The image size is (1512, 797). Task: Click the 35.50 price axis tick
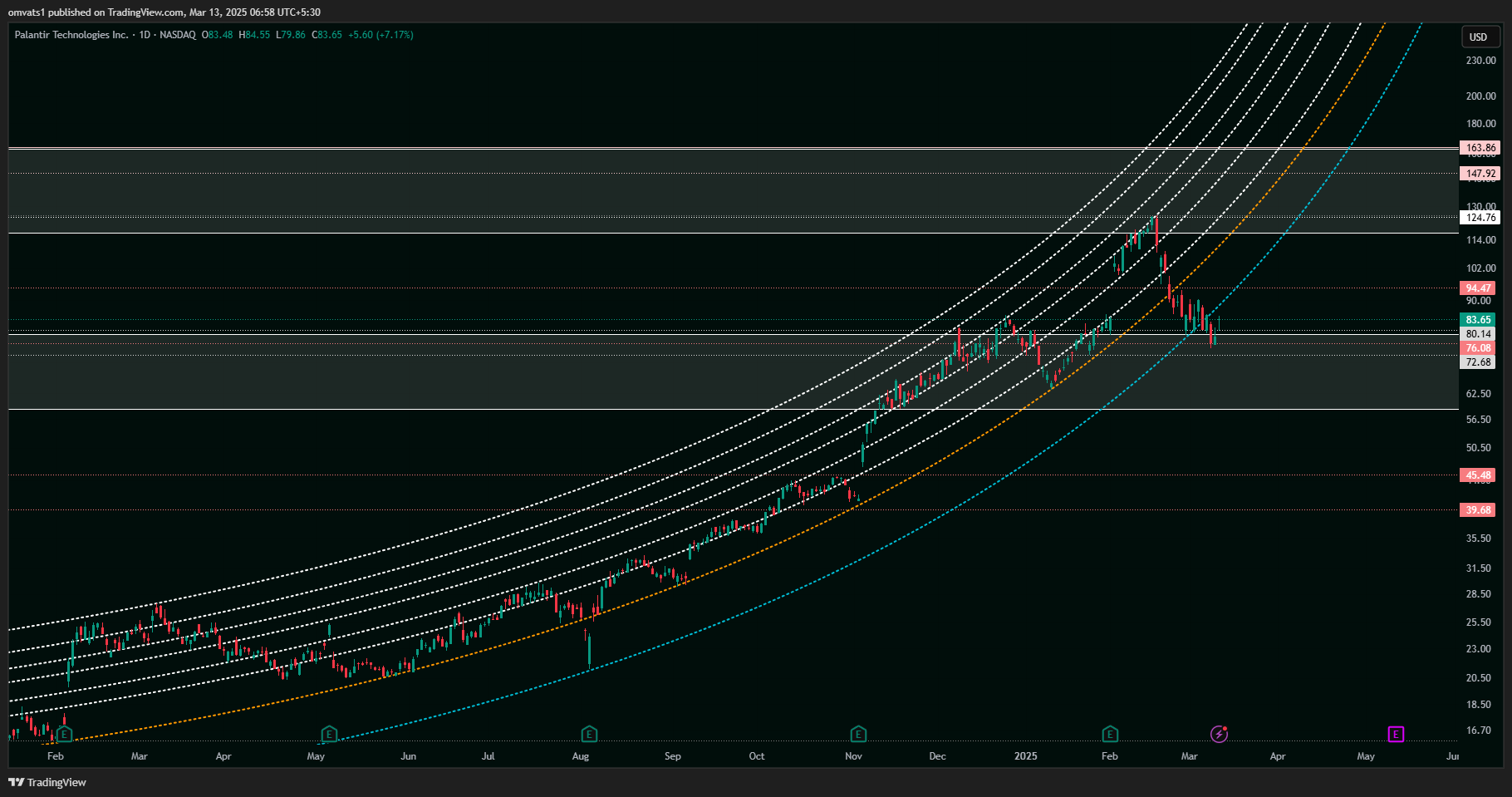coord(1478,539)
